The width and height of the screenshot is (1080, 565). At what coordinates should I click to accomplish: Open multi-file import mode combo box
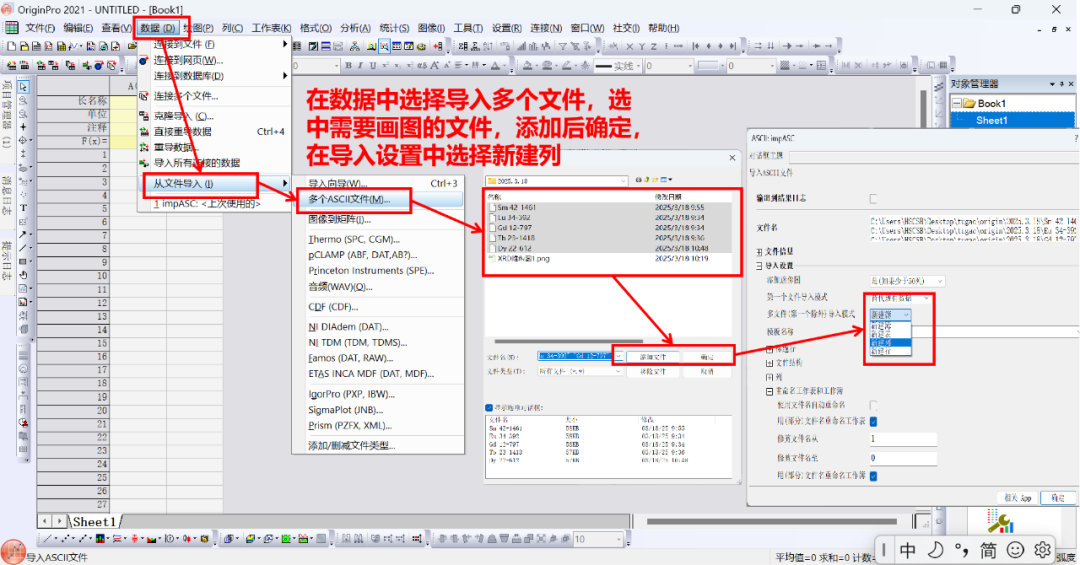(890, 314)
